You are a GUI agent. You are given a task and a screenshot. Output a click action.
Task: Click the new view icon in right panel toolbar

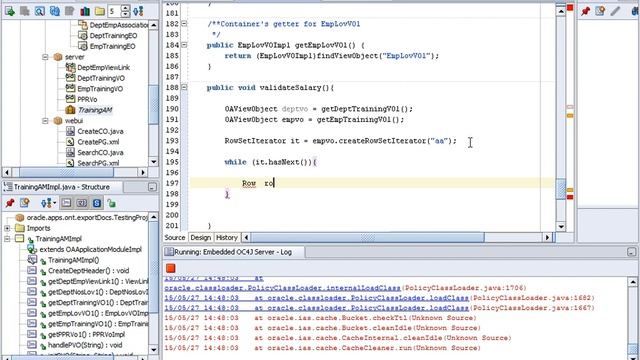pos(600,11)
